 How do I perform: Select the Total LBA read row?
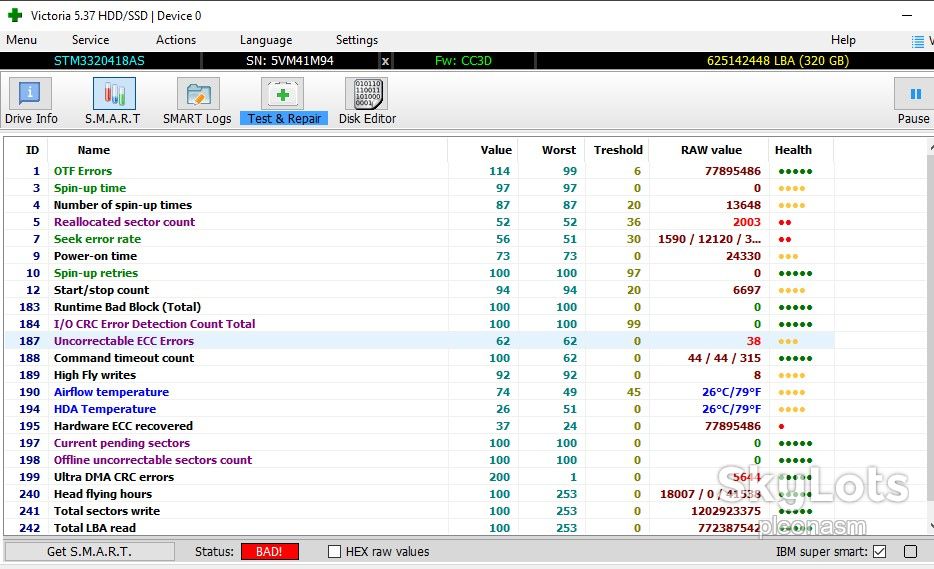point(419,528)
